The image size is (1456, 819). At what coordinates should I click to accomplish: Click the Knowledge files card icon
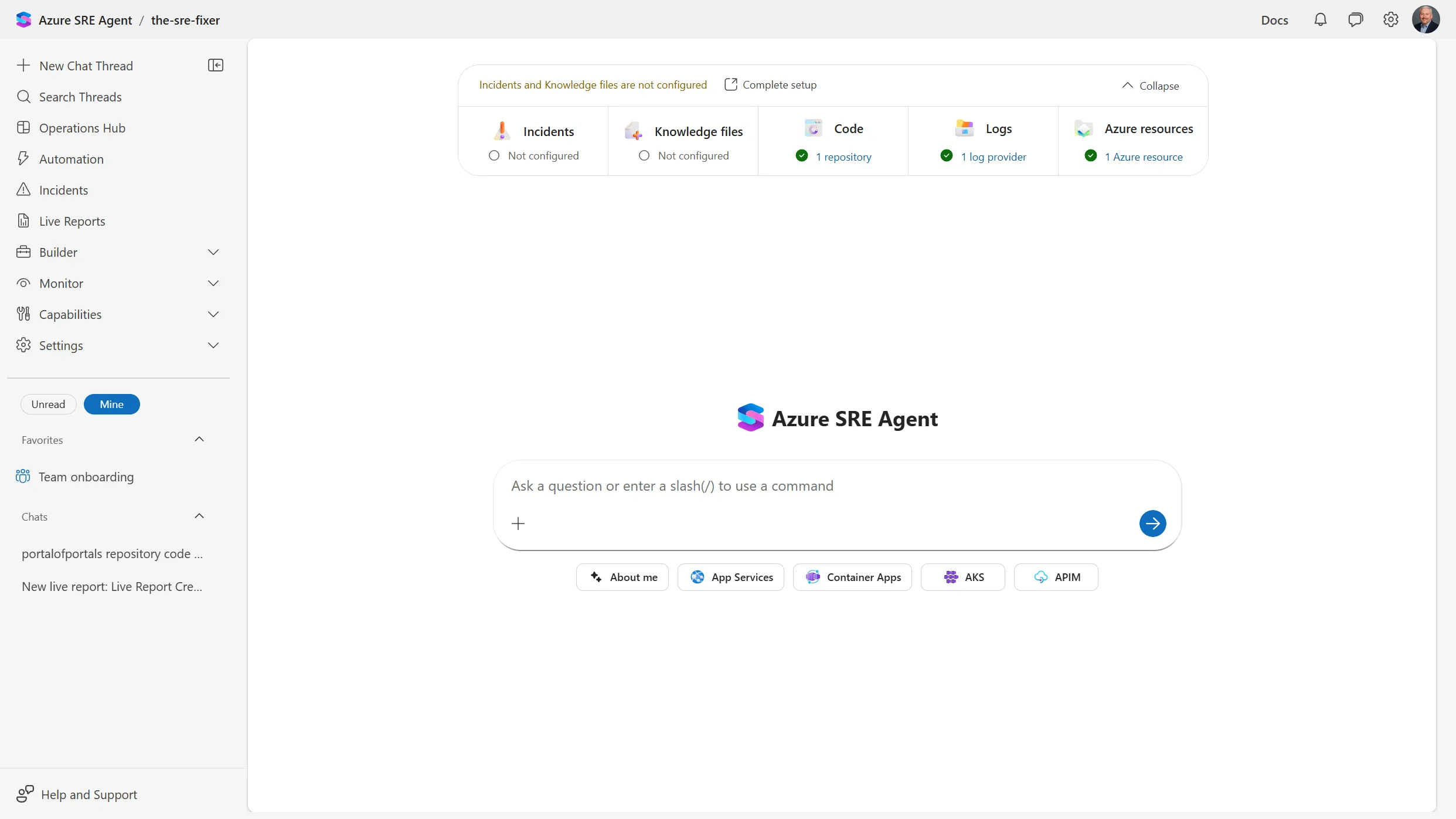pos(634,131)
